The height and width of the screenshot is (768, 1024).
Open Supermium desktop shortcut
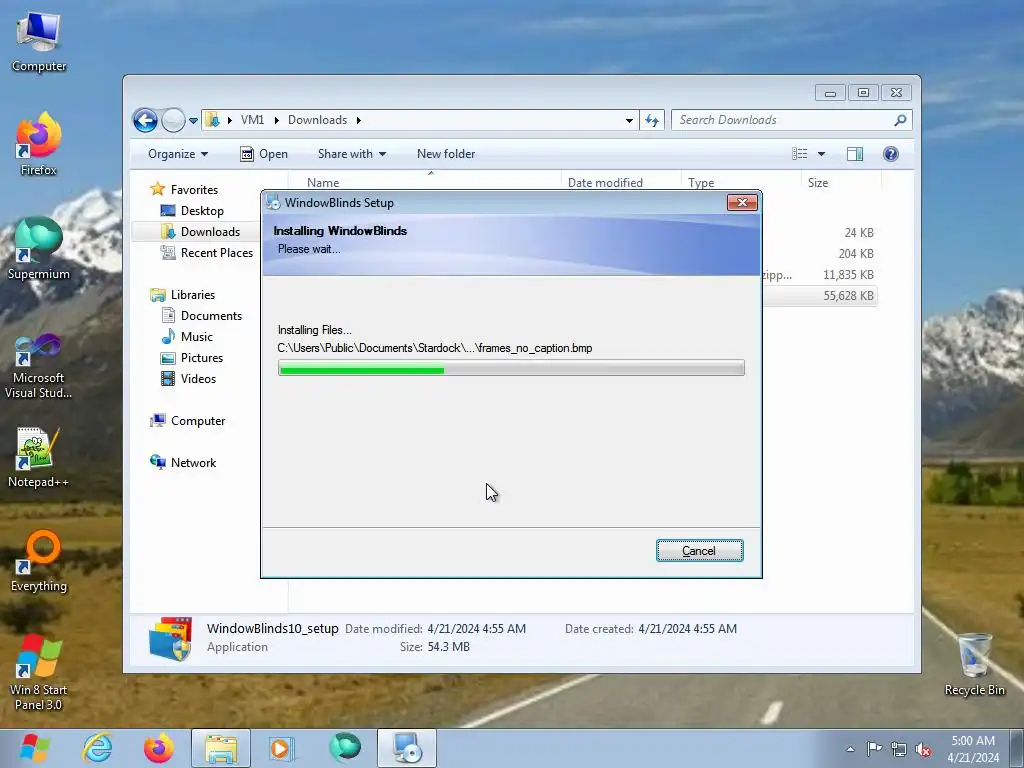[x=39, y=249]
